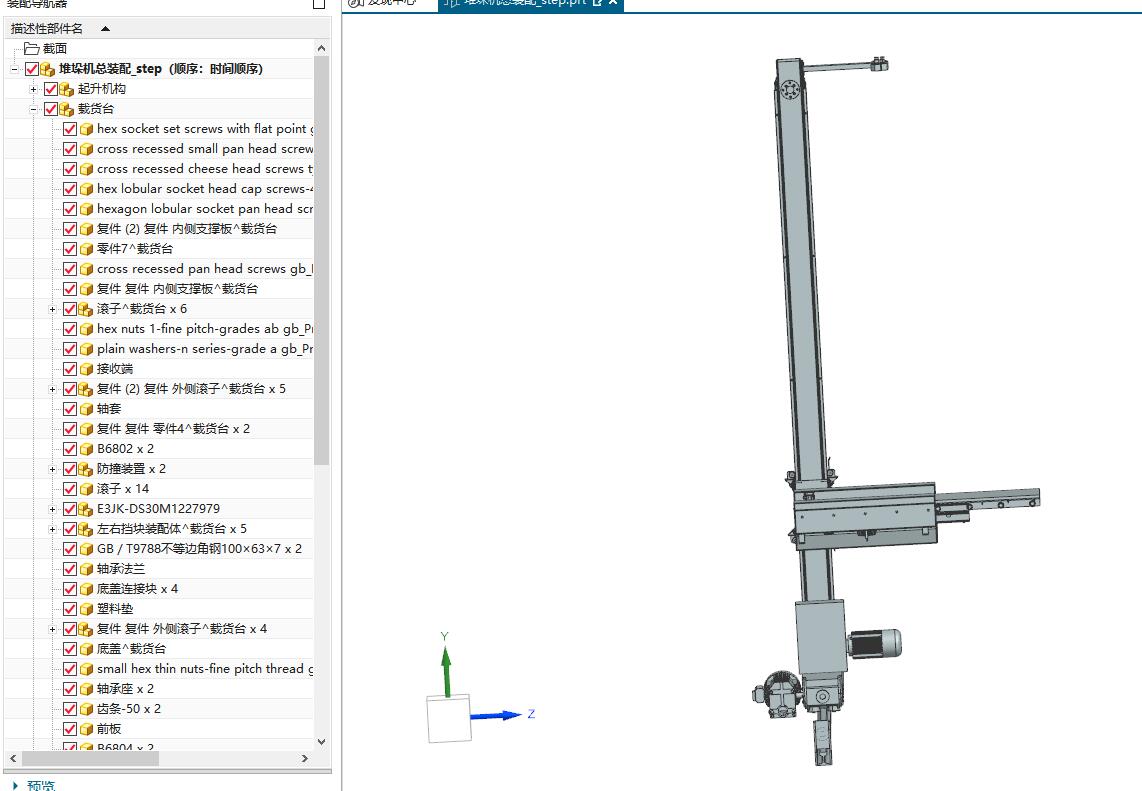Toggle visibility checkbox for 载货台
This screenshot has height=791, width=1142.
click(x=51, y=109)
